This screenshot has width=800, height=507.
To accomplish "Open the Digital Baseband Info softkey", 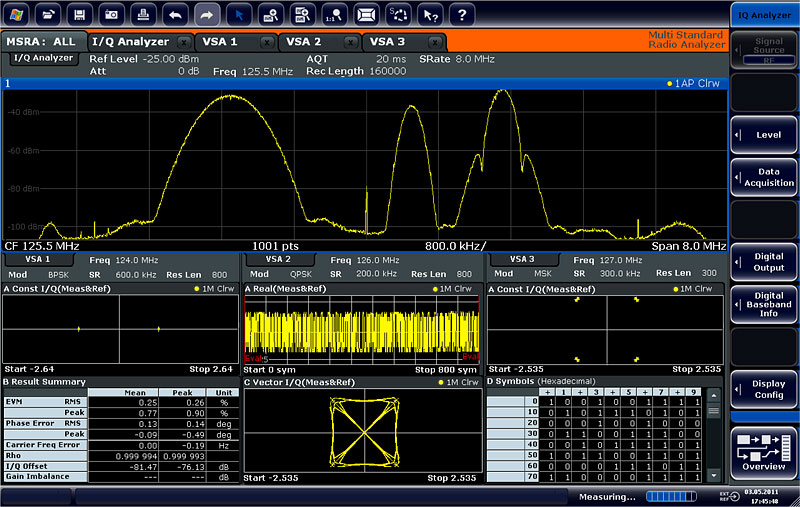I will pos(765,304).
